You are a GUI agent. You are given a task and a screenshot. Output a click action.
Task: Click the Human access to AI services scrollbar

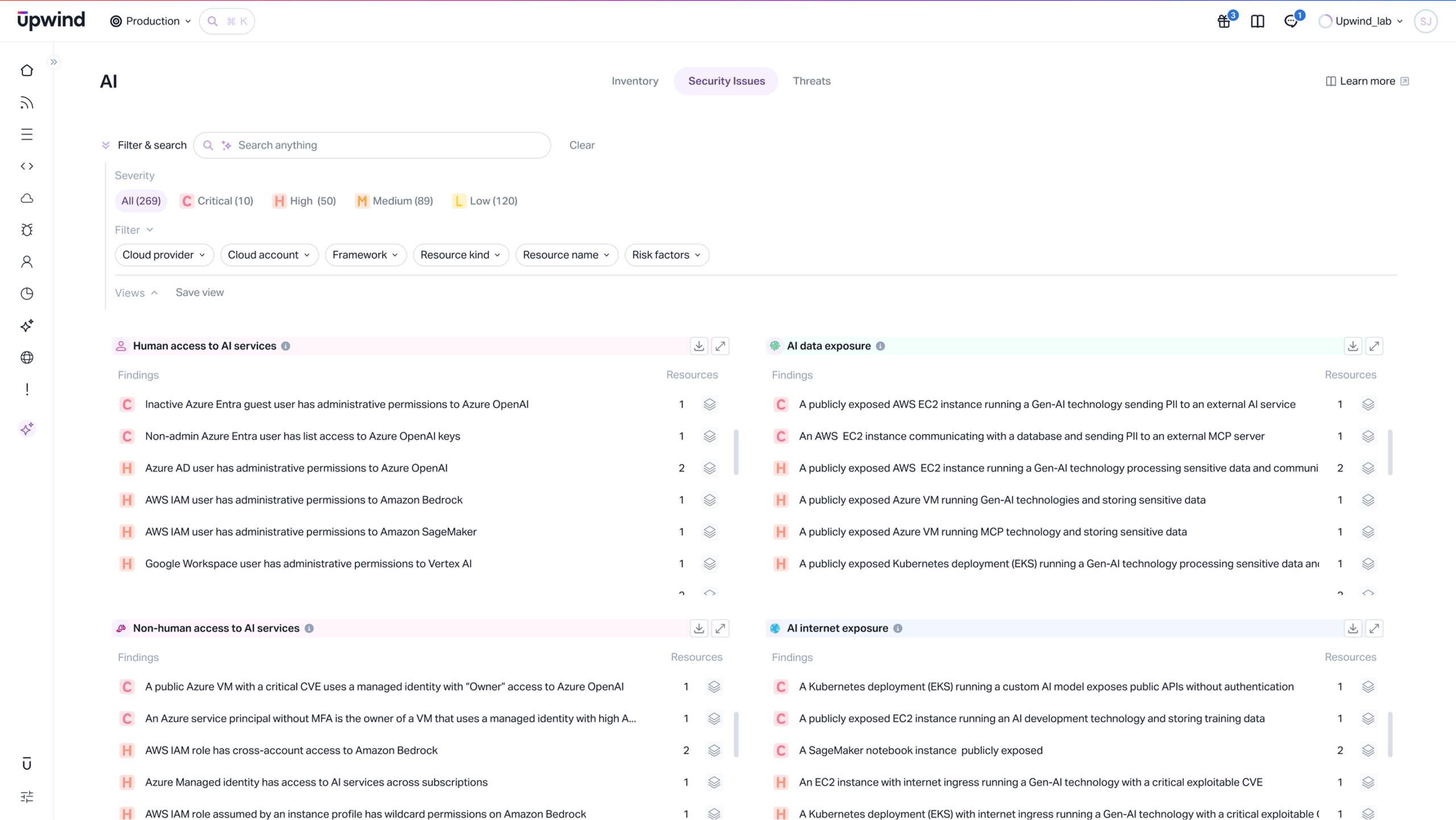(736, 452)
